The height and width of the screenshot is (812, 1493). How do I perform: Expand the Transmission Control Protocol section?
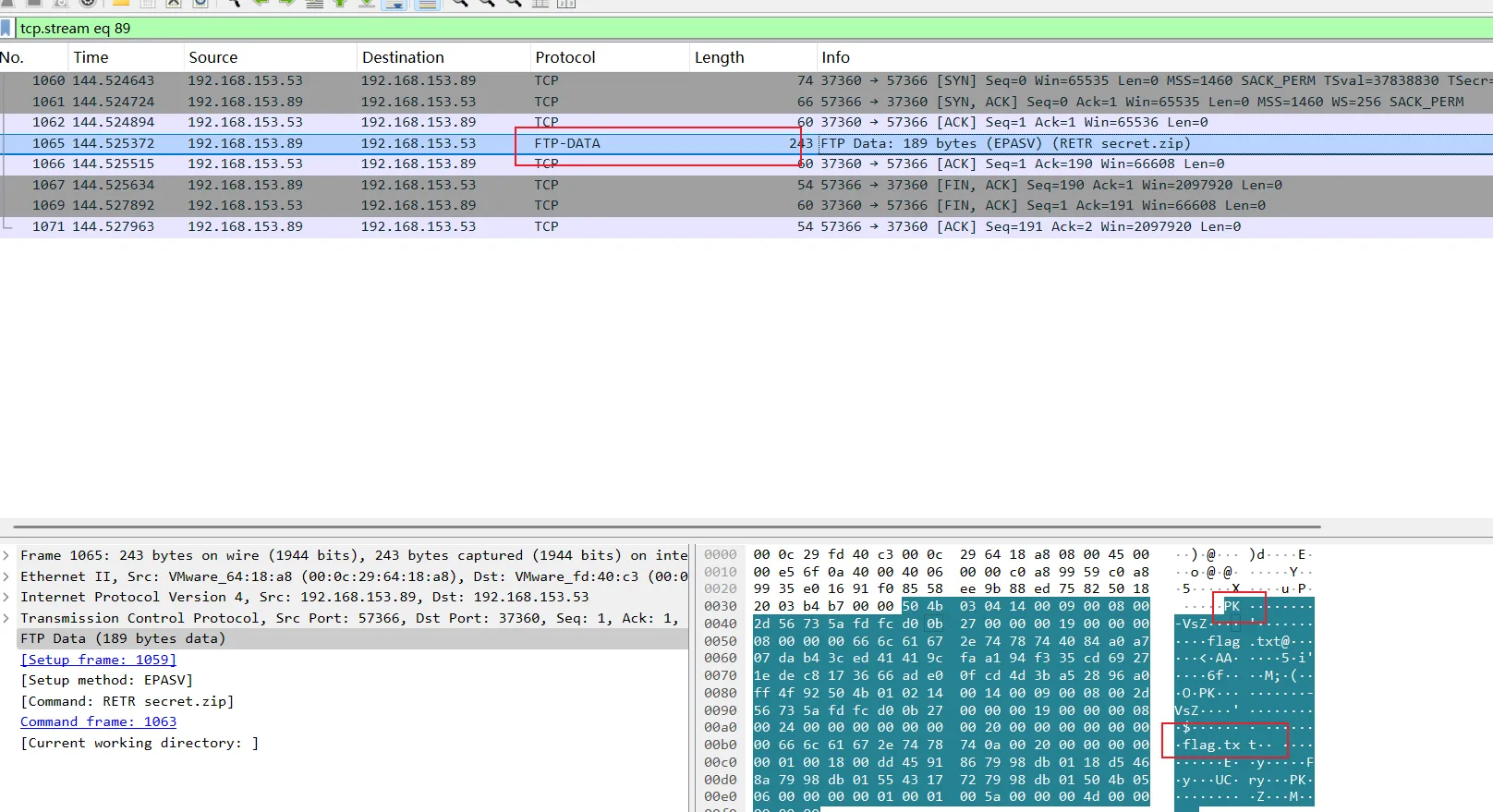click(x=7, y=618)
